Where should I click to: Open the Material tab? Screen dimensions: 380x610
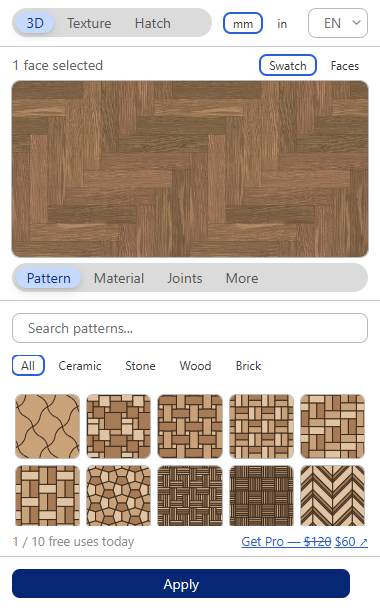click(x=119, y=278)
